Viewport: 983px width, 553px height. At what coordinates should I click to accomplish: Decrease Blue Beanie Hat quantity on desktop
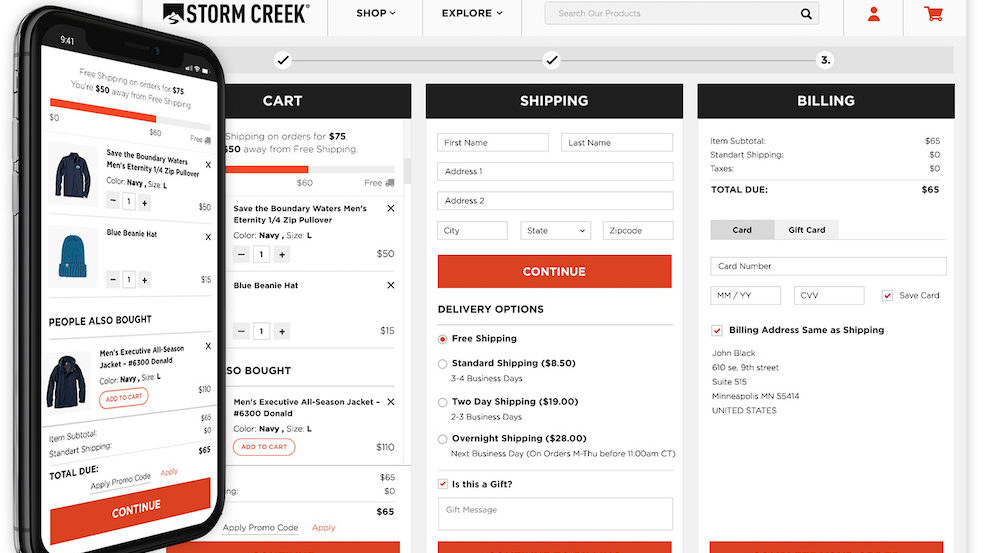pyautogui.click(x=241, y=331)
